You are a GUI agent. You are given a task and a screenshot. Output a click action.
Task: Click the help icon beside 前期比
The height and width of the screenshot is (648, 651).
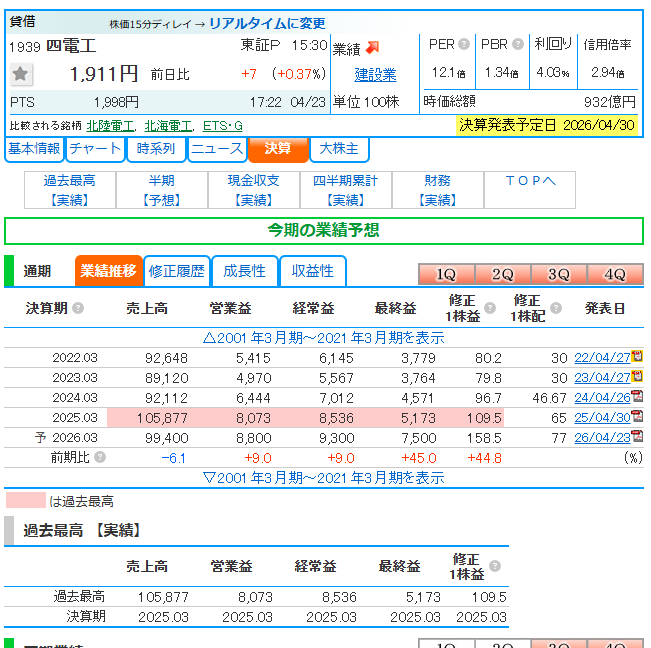coord(100,457)
